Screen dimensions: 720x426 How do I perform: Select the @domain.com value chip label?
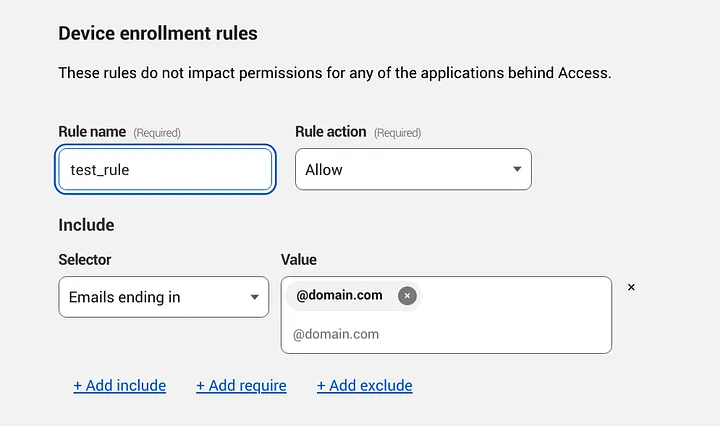click(x=339, y=295)
